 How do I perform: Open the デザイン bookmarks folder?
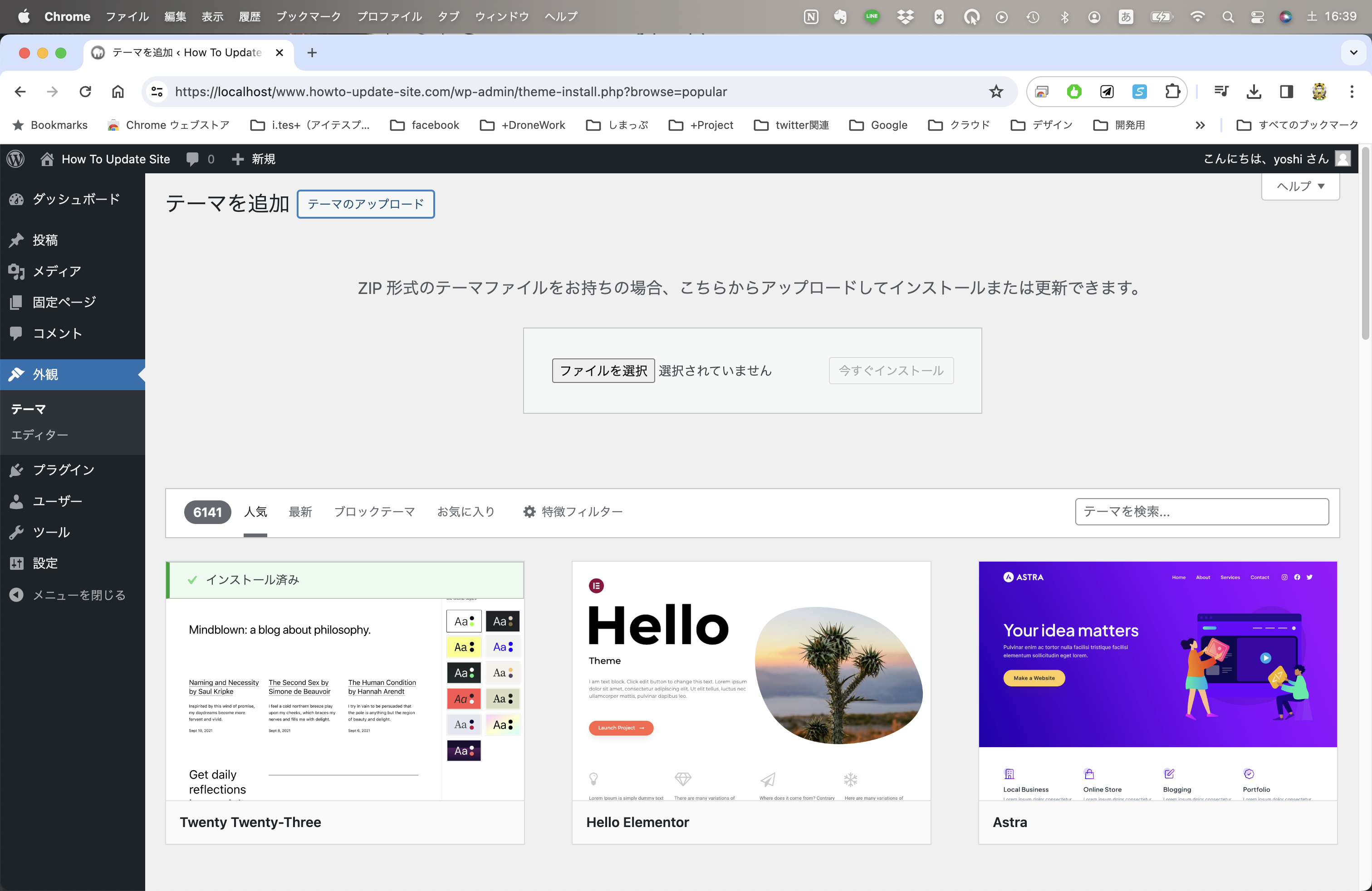click(x=1042, y=125)
